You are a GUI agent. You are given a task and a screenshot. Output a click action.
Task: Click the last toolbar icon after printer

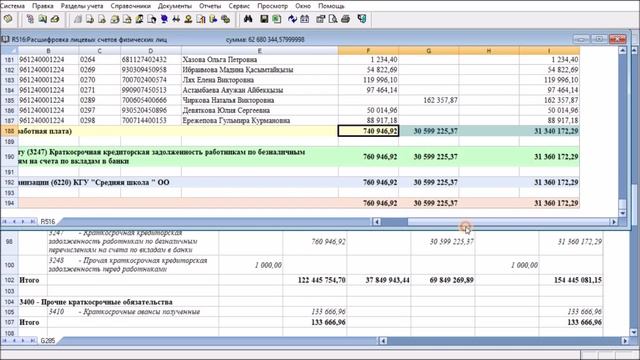(x=362, y=19)
